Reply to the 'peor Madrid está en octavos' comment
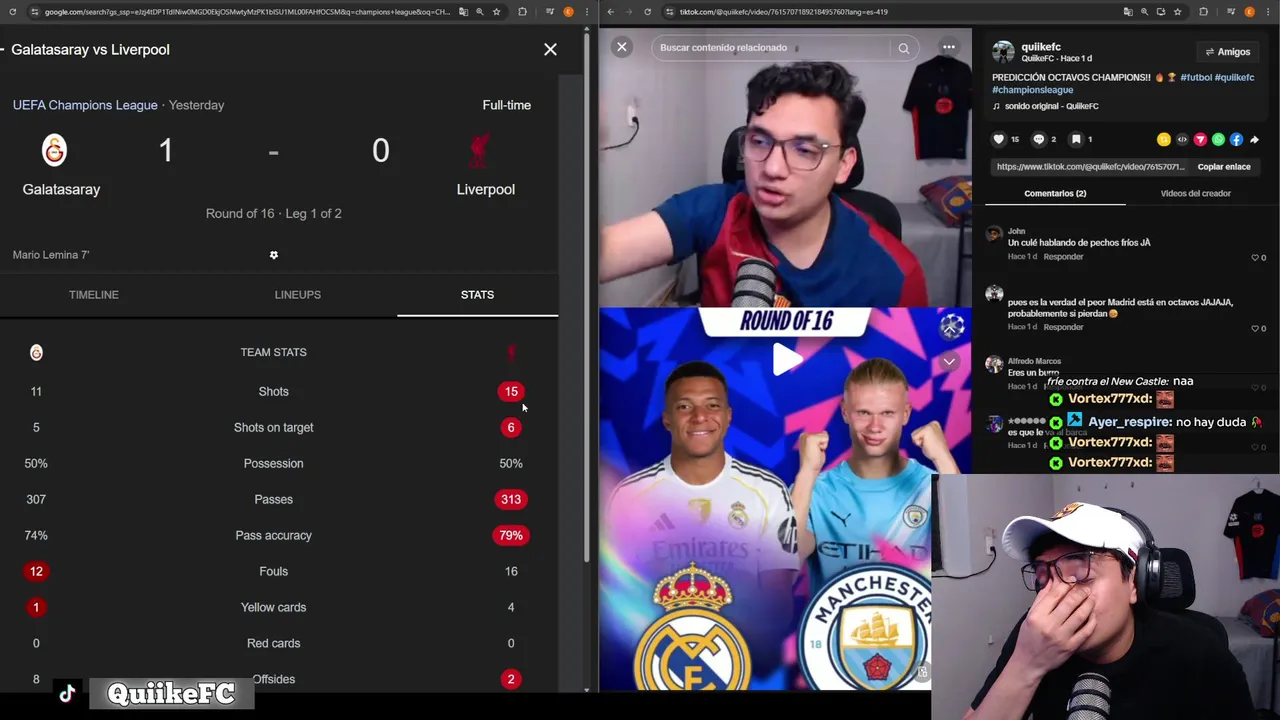1280x720 pixels. tap(1063, 327)
